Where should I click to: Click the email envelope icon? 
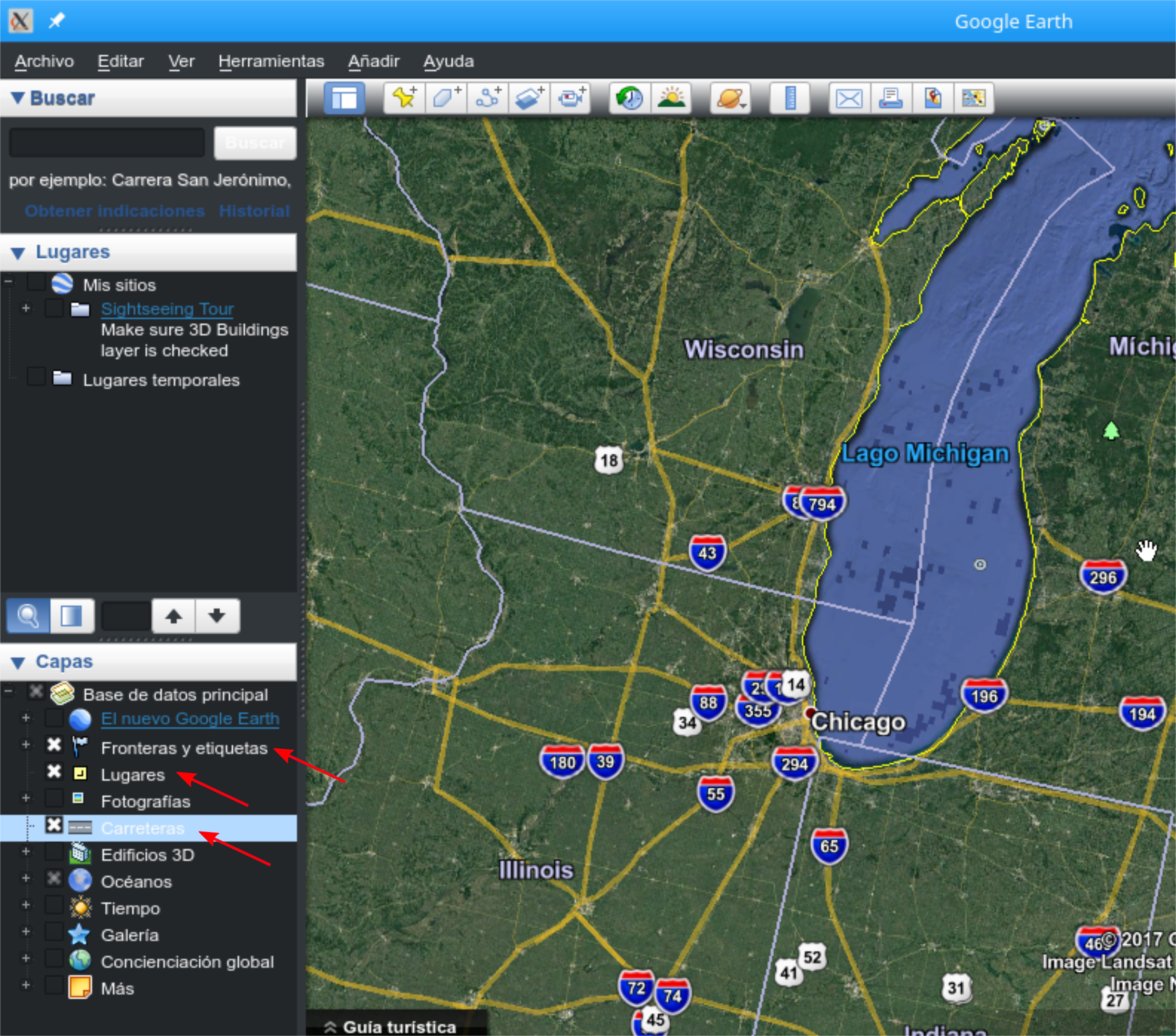(849, 98)
